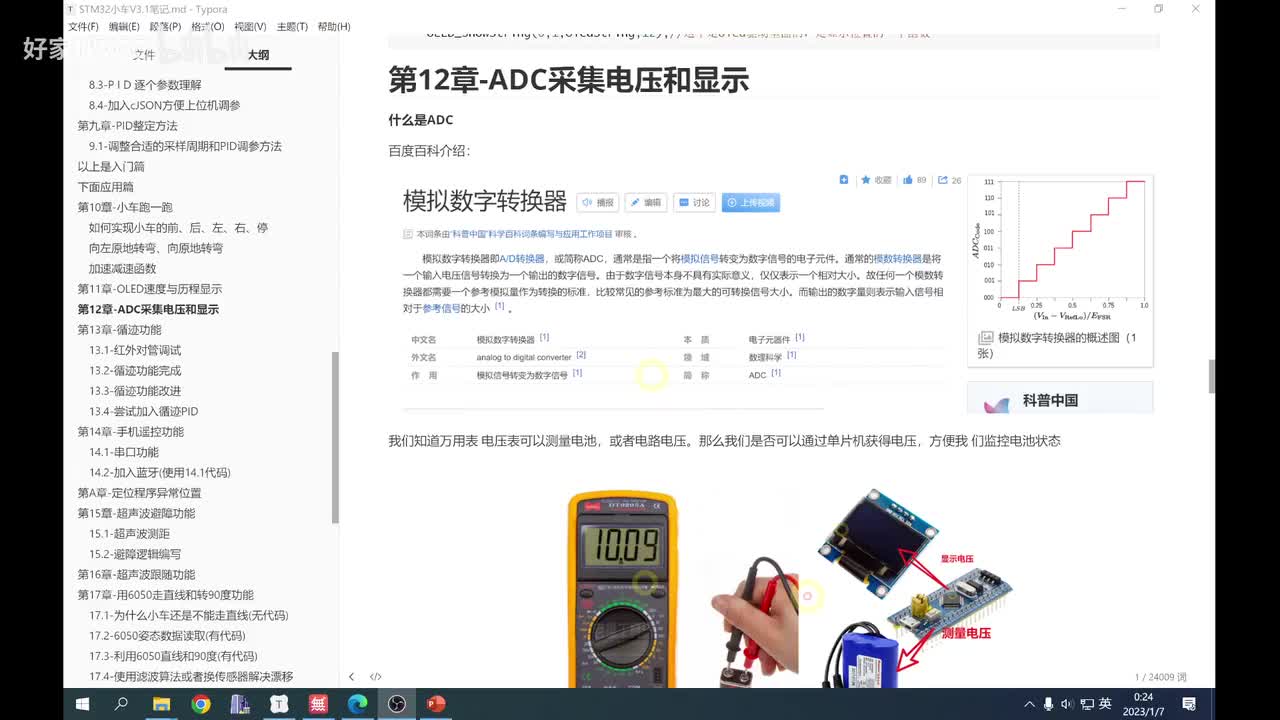
Task: Select outline item 加速减速函数
Action: (x=122, y=268)
